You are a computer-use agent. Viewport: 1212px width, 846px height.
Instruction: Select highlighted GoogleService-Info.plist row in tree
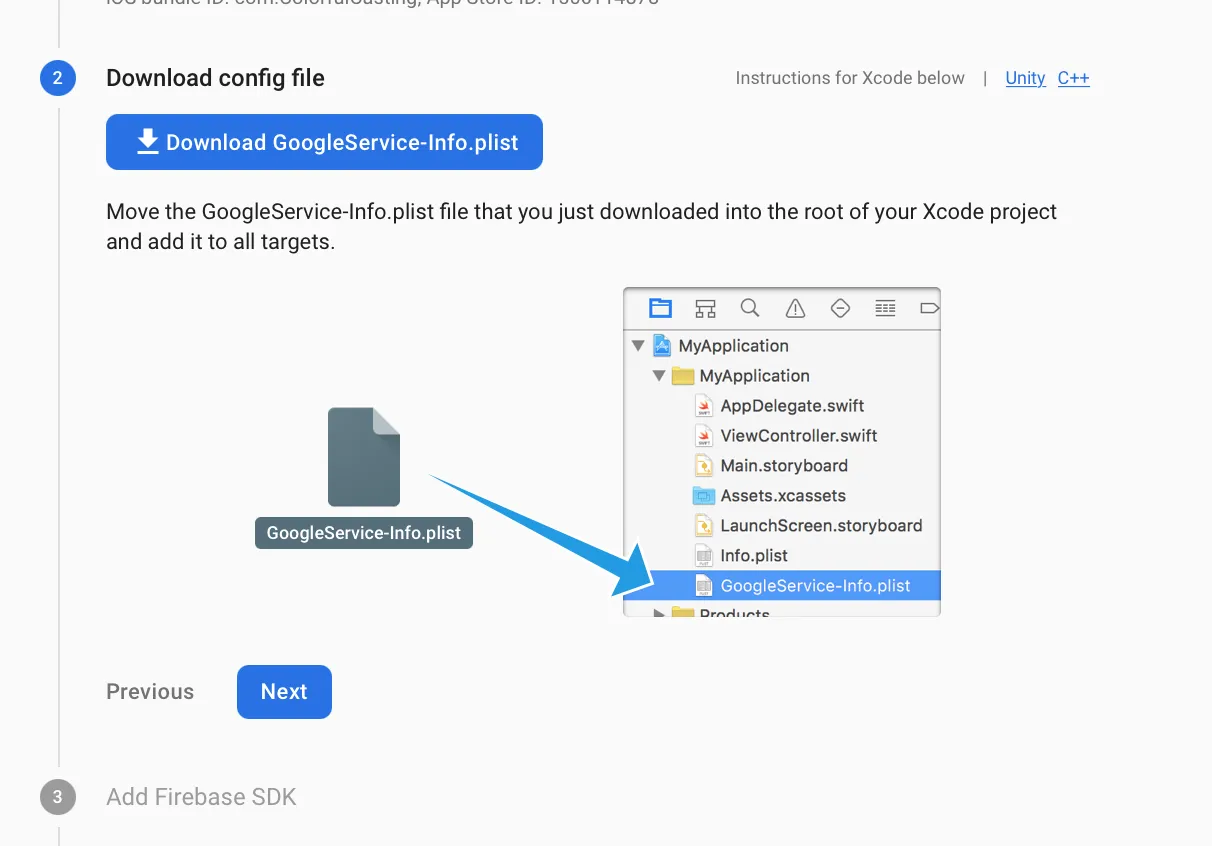tap(782, 586)
